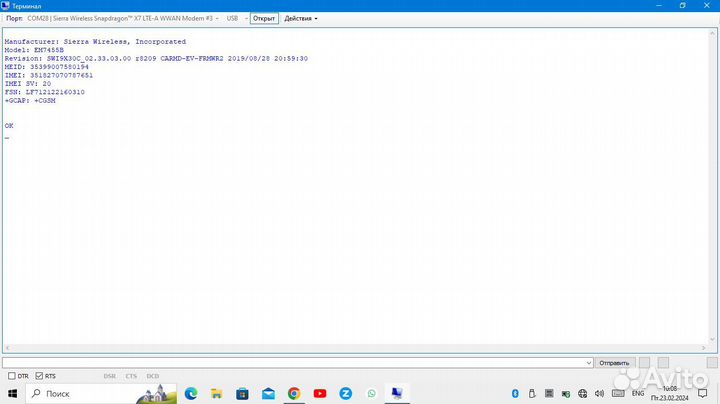Click the Windows Start button

tap(11, 394)
